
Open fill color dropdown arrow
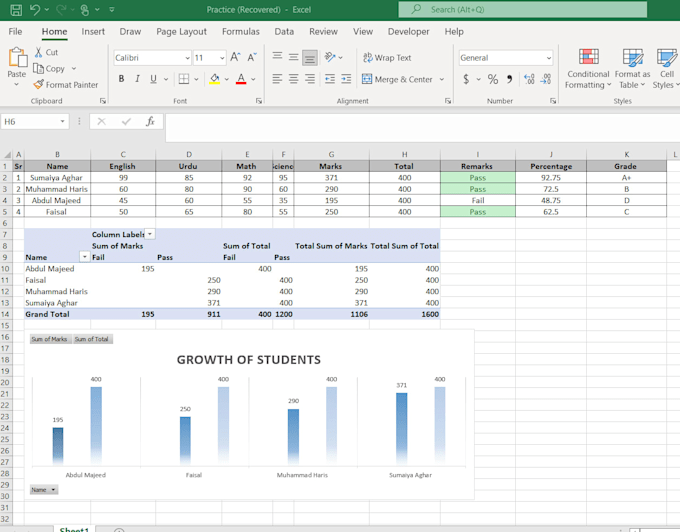tap(226, 79)
